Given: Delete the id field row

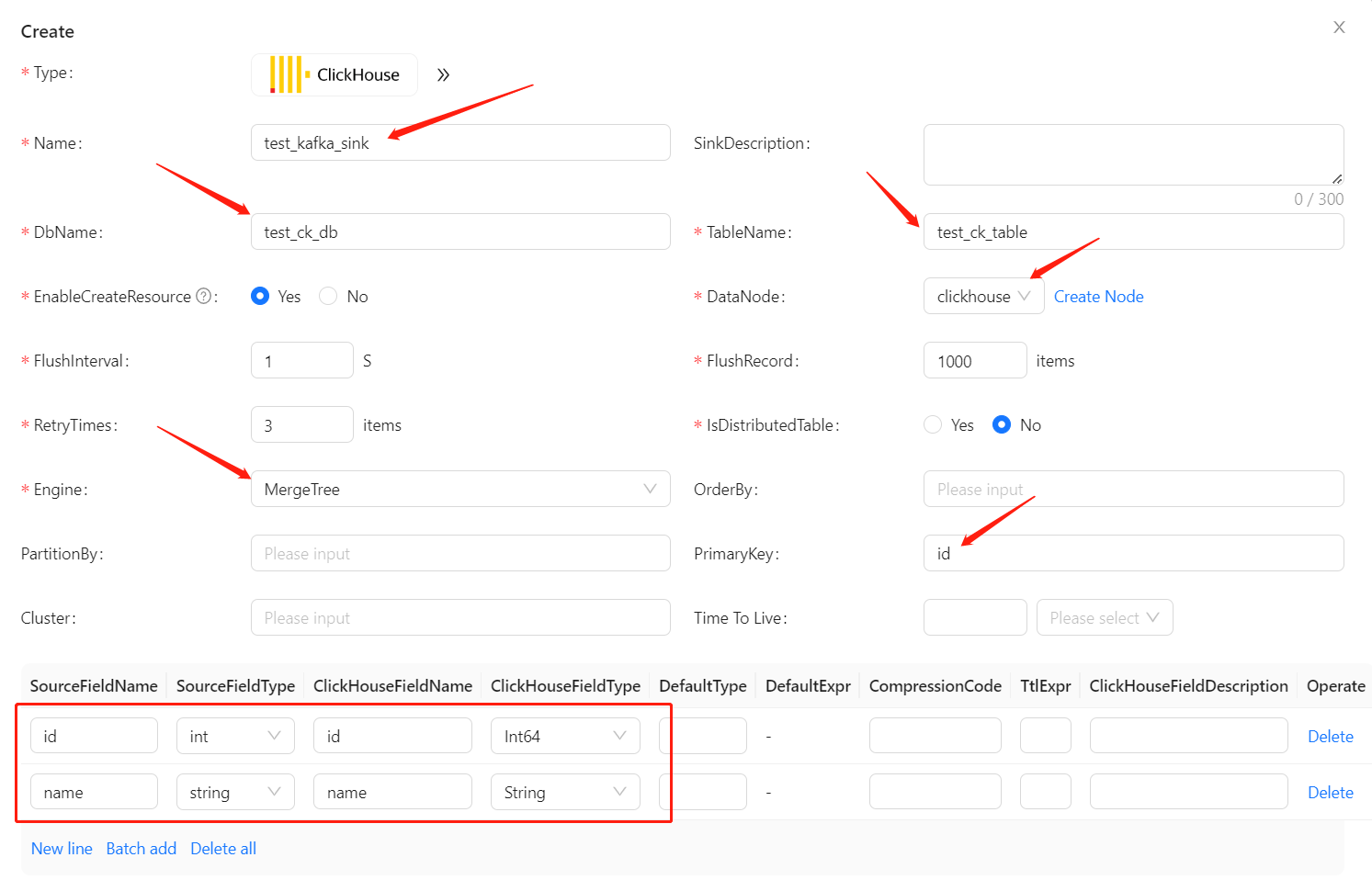Looking at the screenshot, I should pyautogui.click(x=1330, y=736).
